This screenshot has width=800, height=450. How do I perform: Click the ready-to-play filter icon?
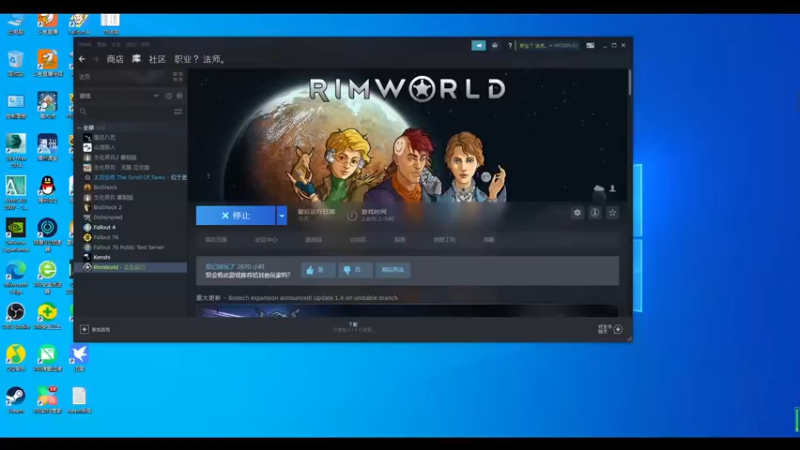(x=180, y=96)
